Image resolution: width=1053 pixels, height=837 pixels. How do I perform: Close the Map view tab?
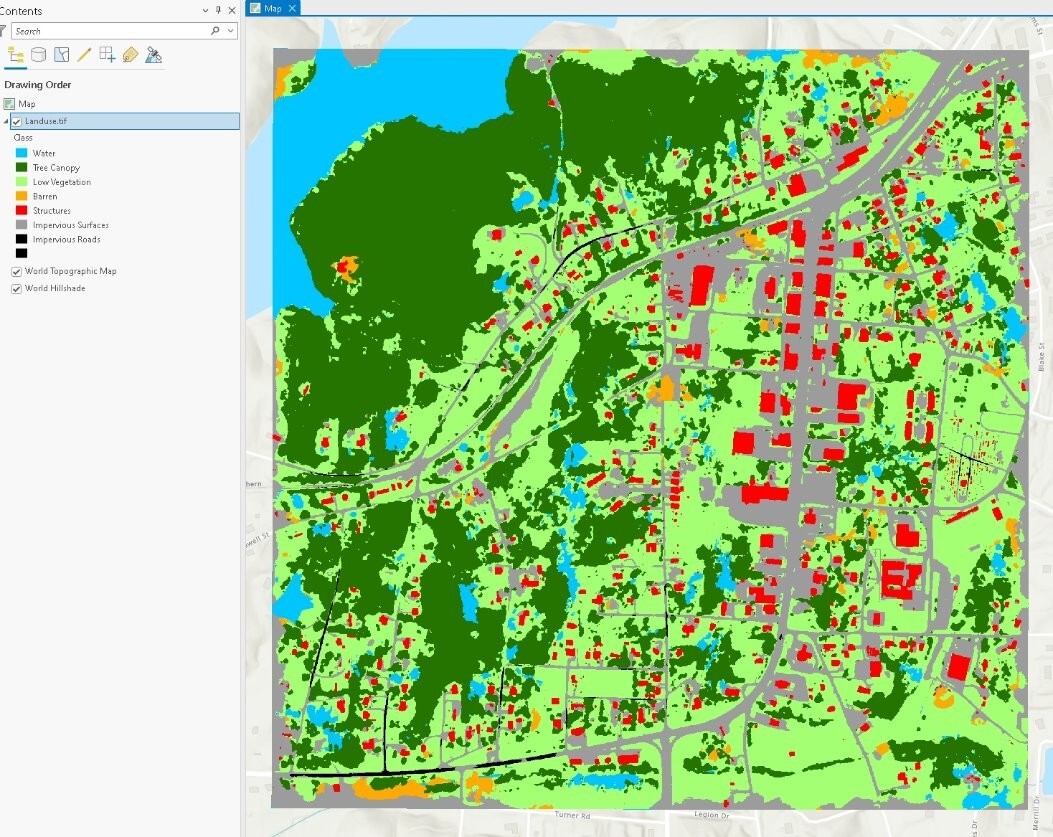[x=292, y=8]
